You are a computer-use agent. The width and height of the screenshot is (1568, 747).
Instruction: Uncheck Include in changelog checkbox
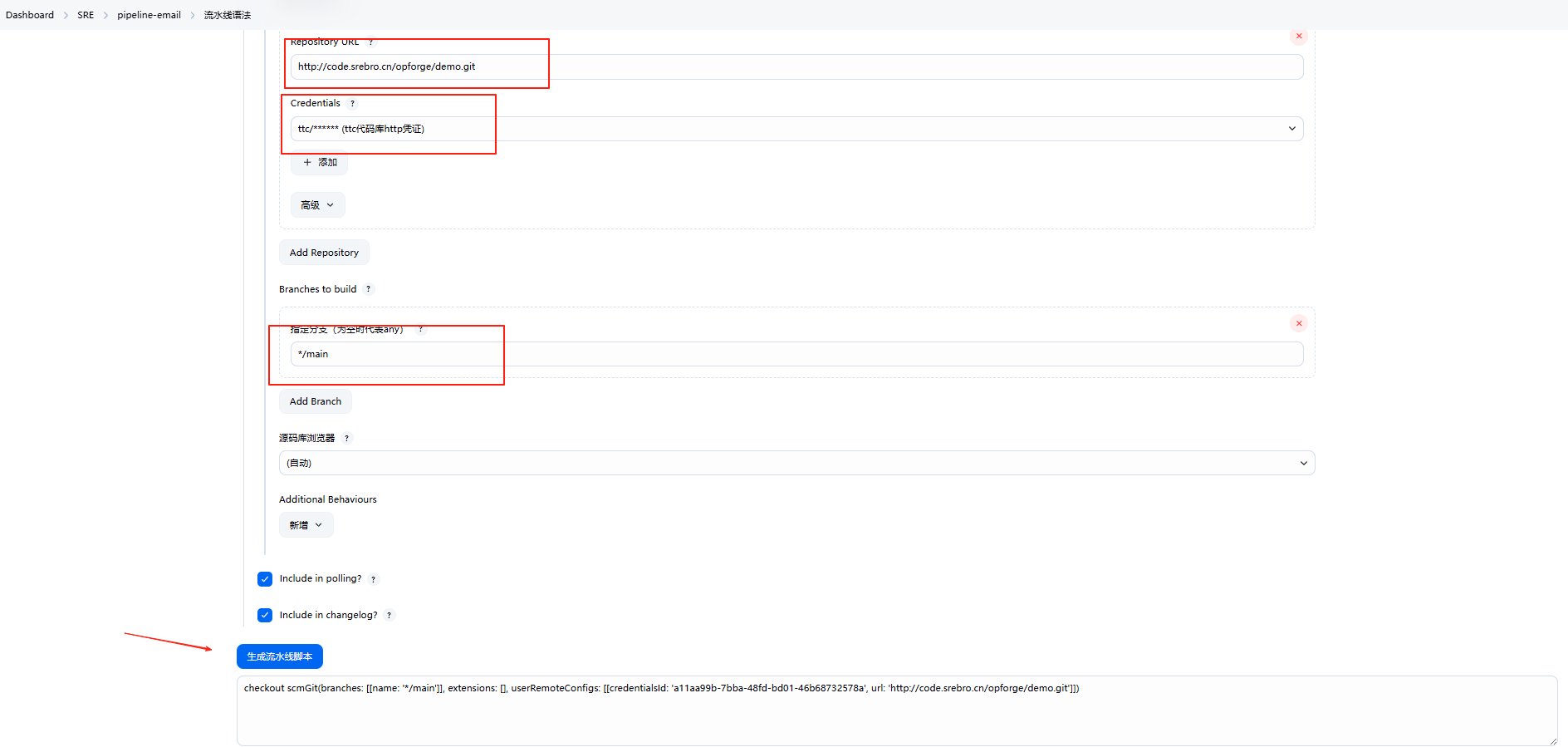[x=265, y=616]
